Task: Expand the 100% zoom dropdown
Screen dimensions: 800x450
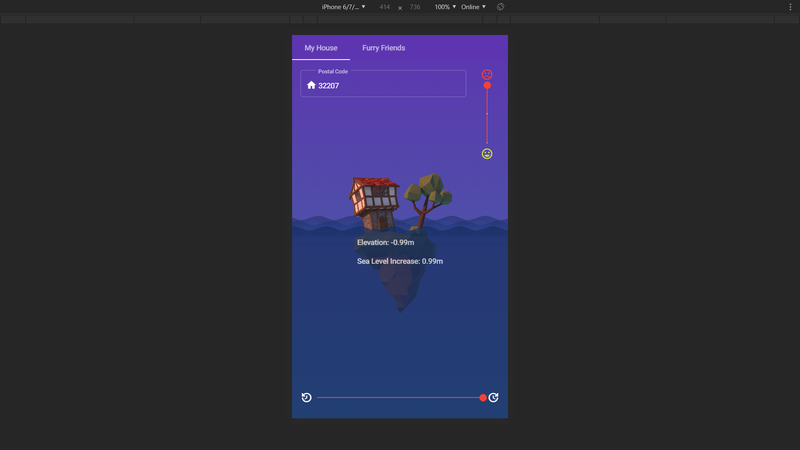Action: tap(444, 7)
